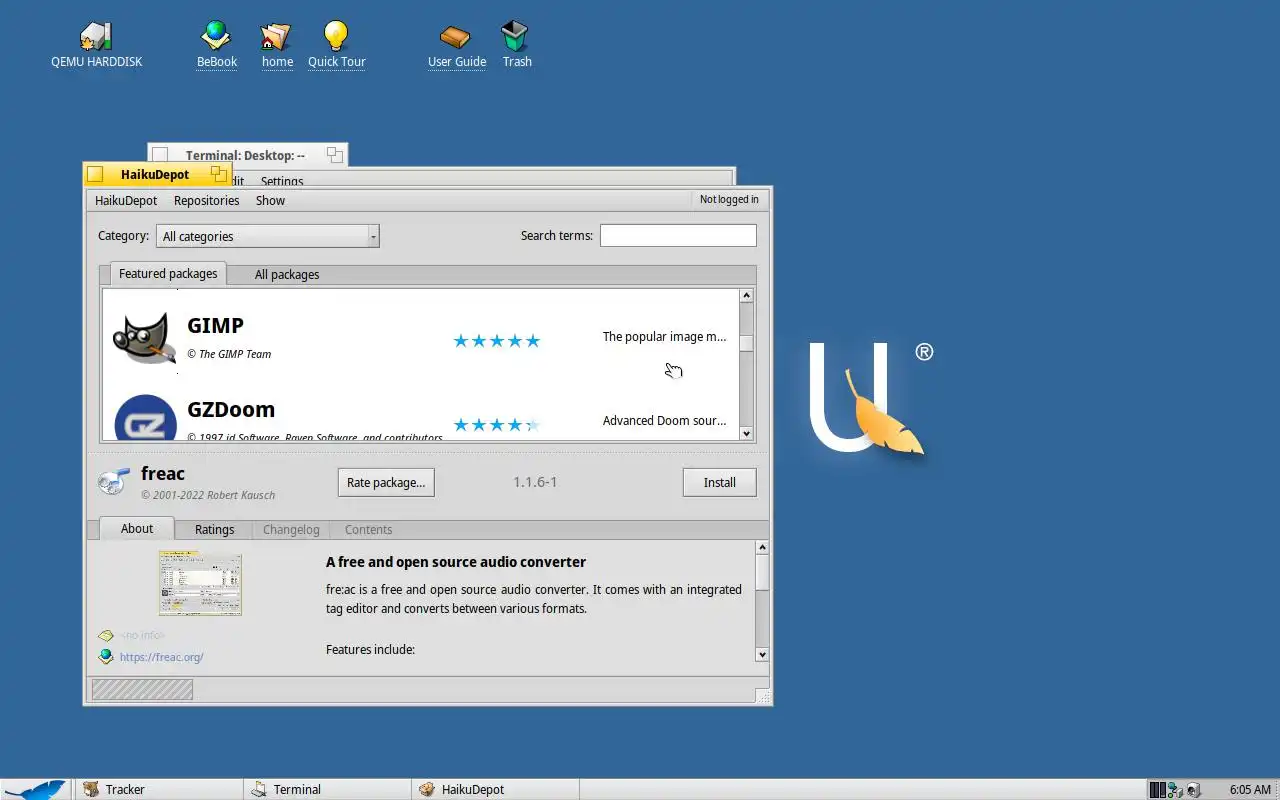Click the progress bar in the status area
This screenshot has height=800, width=1280.
click(142, 689)
